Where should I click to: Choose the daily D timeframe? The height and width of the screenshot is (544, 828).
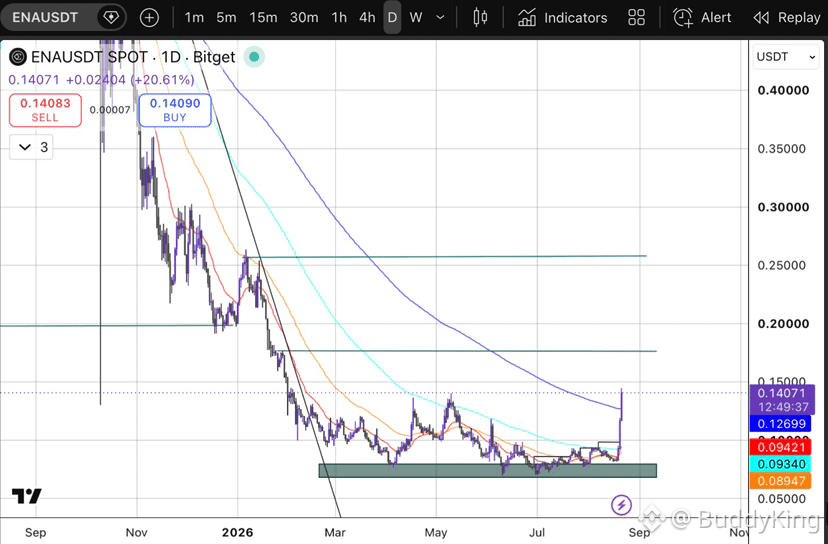pos(392,18)
